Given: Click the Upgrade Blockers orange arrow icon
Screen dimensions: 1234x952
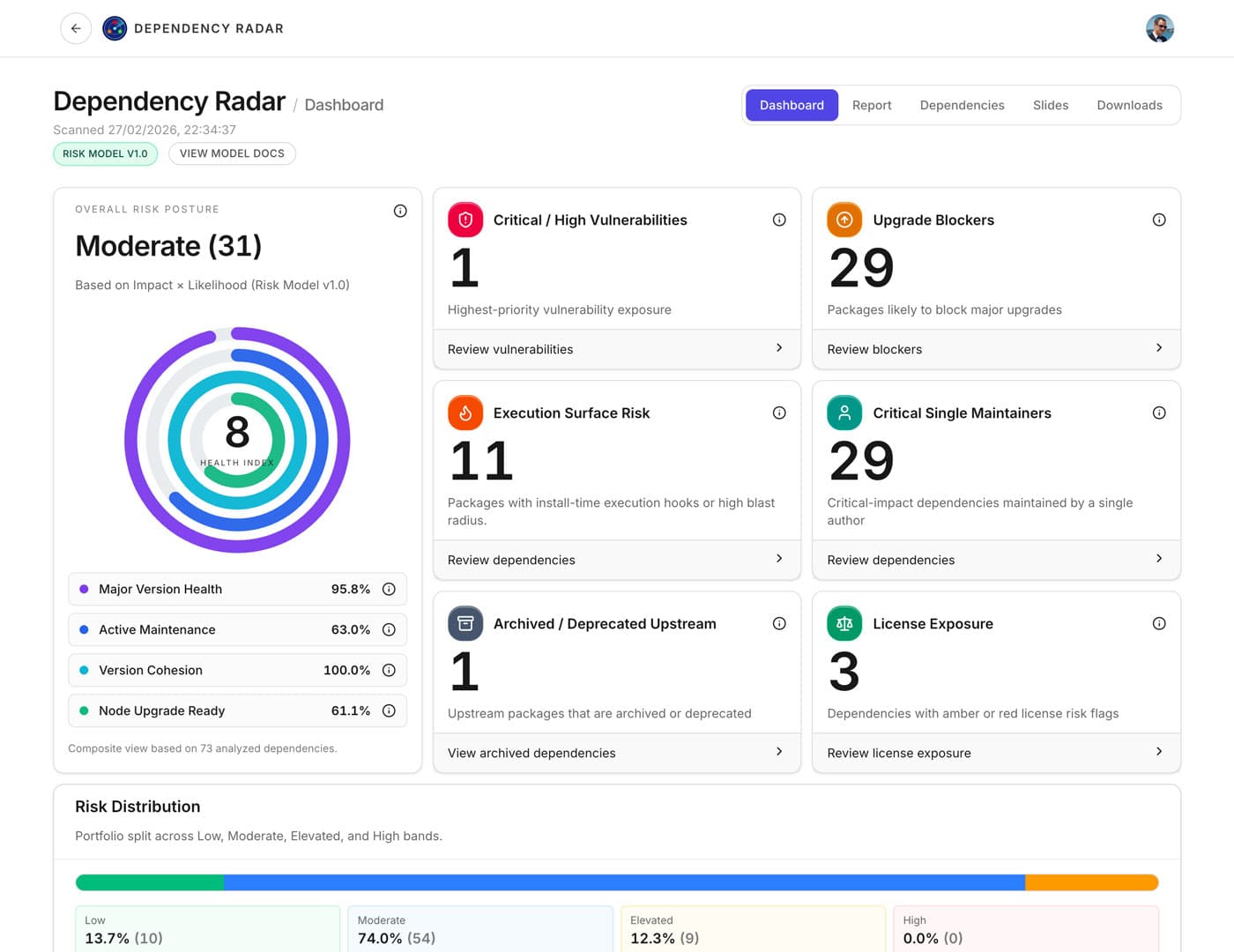Looking at the screenshot, I should click(844, 219).
